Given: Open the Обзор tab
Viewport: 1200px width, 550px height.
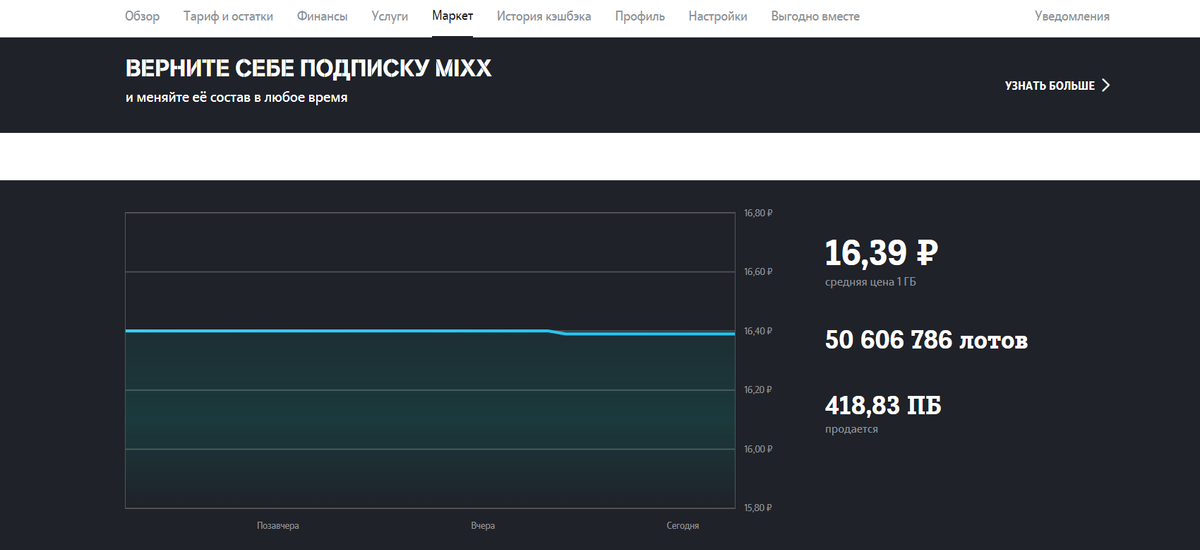Looking at the screenshot, I should (x=142, y=16).
